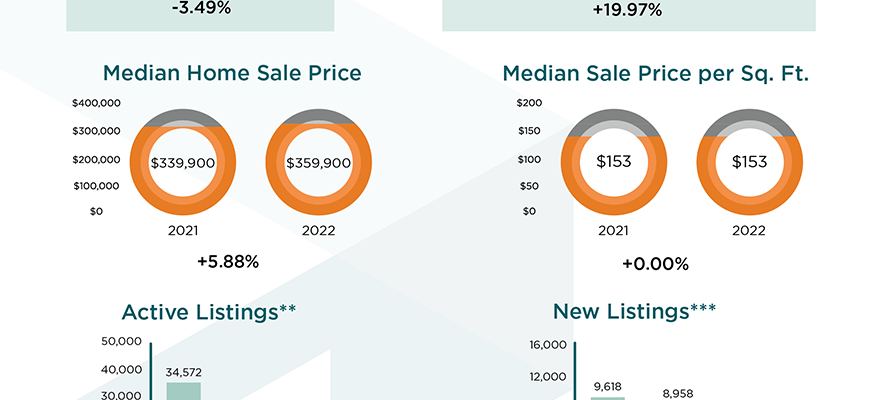Click the 16,000 axis label on New Listings
The width and height of the screenshot is (887, 400).
(x=547, y=345)
